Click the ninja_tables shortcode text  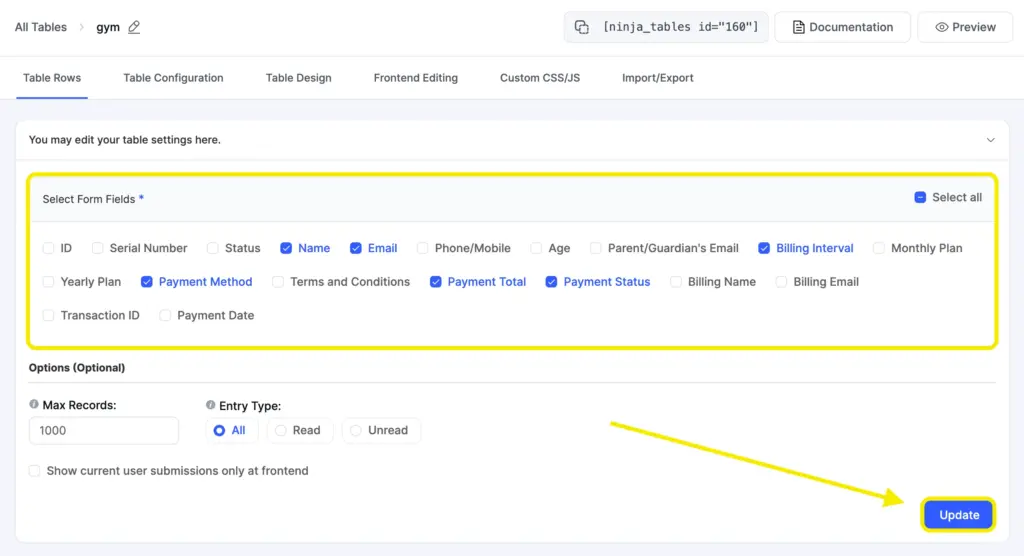[x=680, y=27]
